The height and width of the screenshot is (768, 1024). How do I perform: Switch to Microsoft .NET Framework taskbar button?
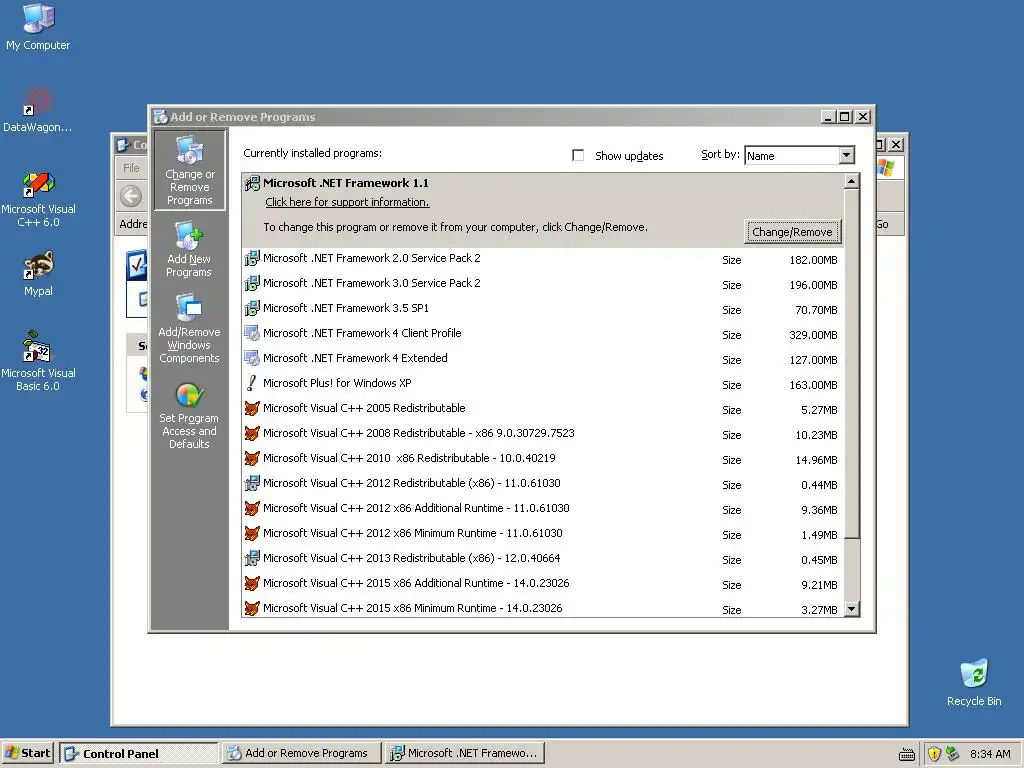(464, 753)
